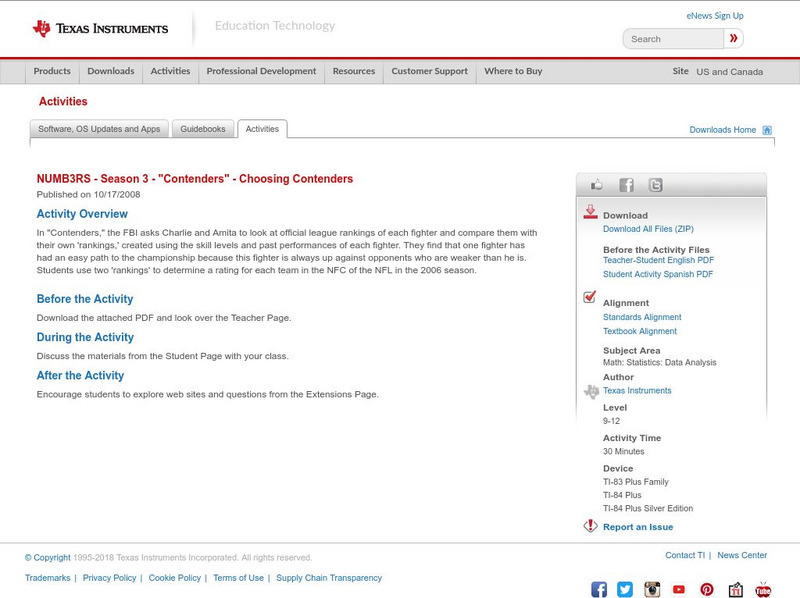This screenshot has height=598, width=800.
Task: Open the News Center link
Action: click(x=742, y=555)
